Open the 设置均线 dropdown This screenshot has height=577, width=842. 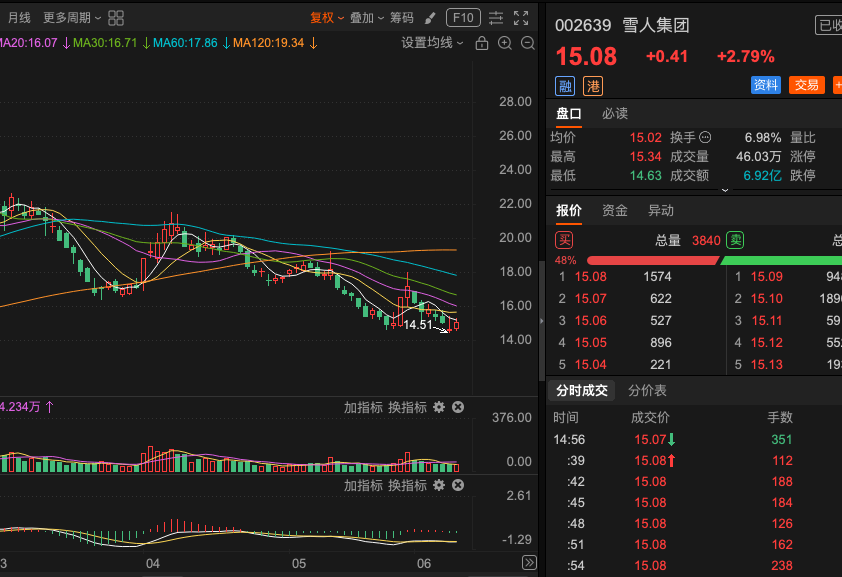(x=432, y=43)
